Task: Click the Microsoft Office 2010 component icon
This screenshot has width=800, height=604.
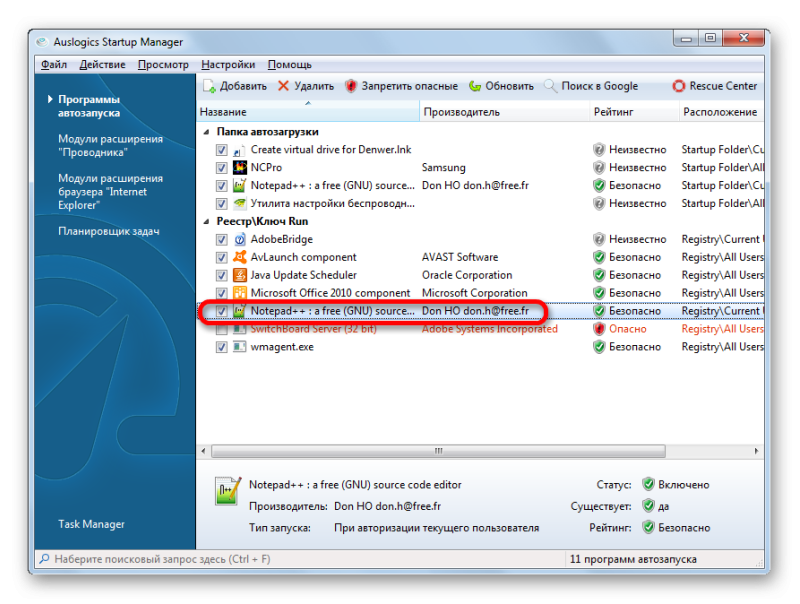Action: point(239,293)
